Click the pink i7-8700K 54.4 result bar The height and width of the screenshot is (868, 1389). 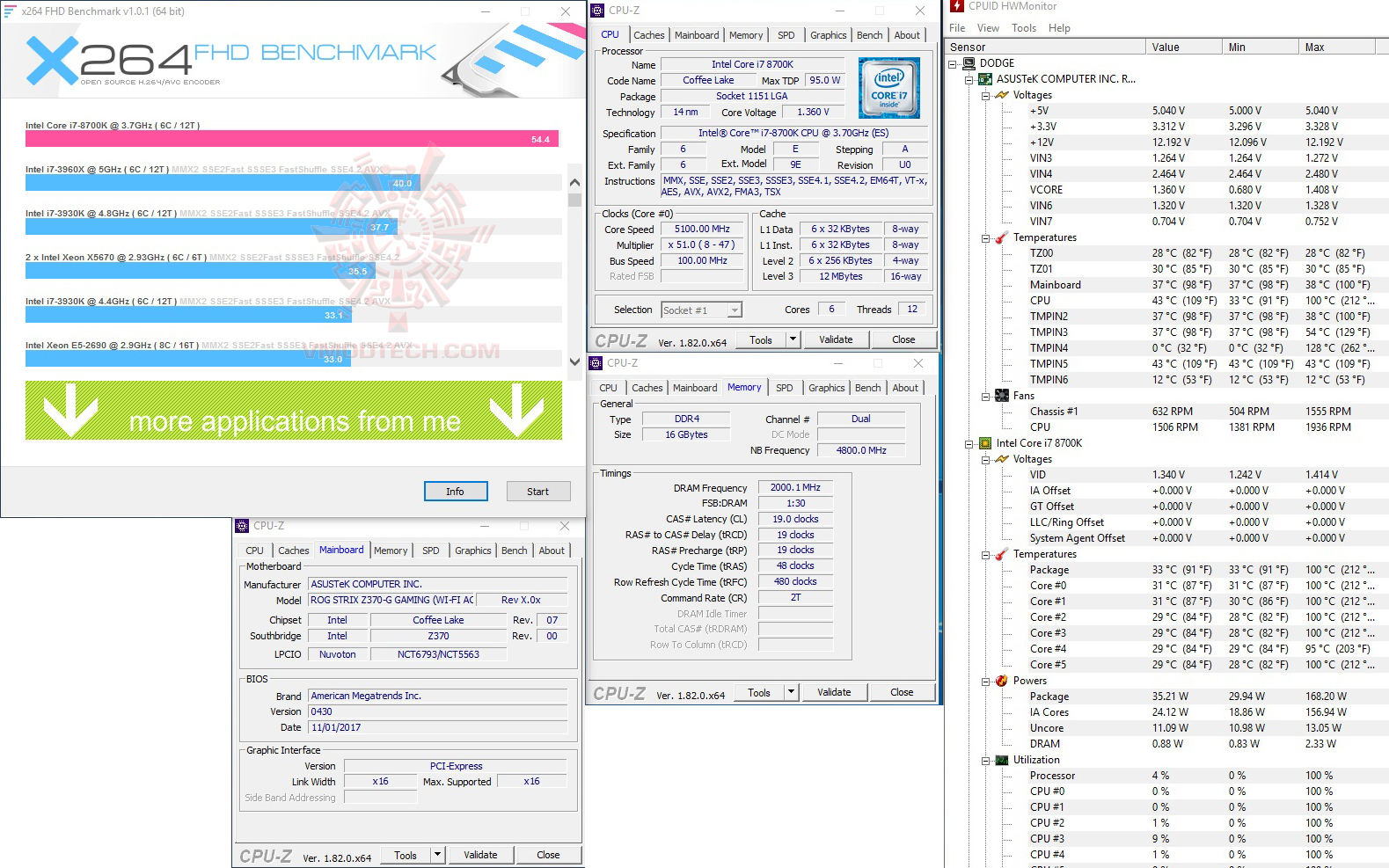292,139
